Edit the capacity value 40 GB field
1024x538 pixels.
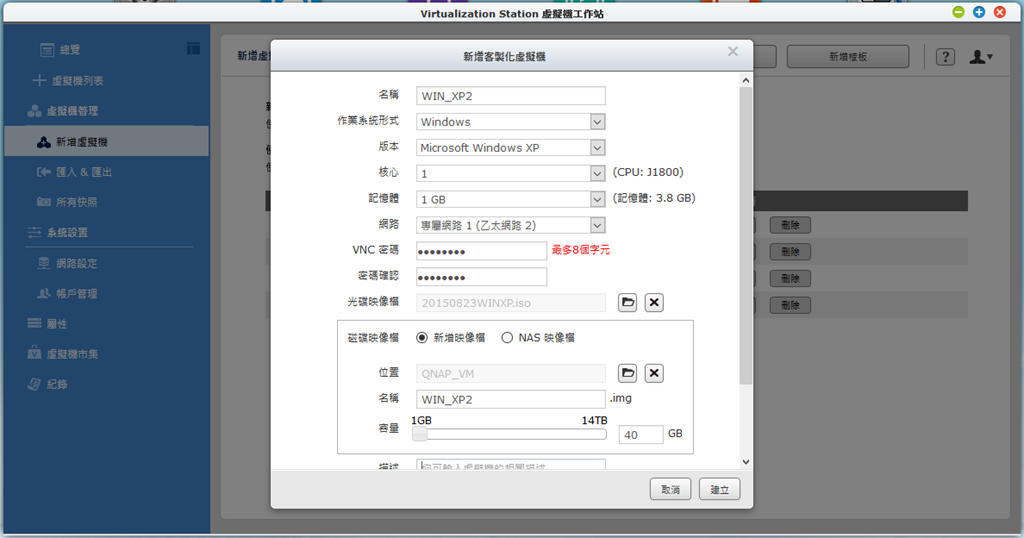(x=641, y=434)
